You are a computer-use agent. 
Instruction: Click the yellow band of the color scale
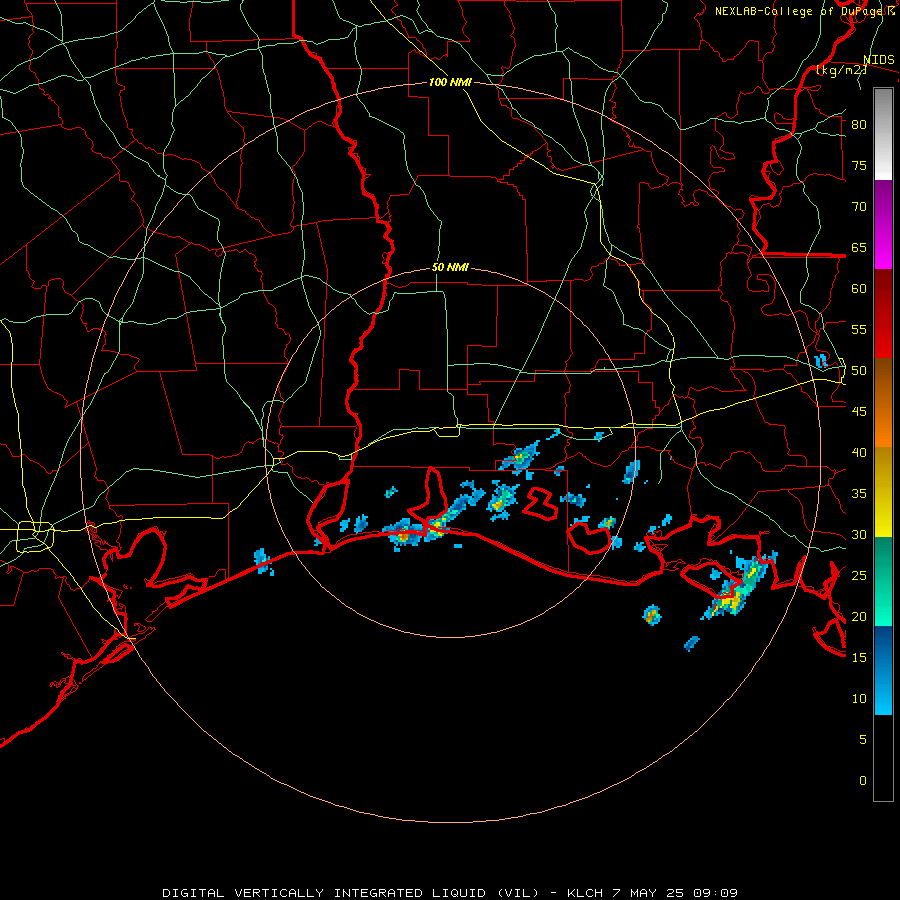pyautogui.click(x=883, y=492)
